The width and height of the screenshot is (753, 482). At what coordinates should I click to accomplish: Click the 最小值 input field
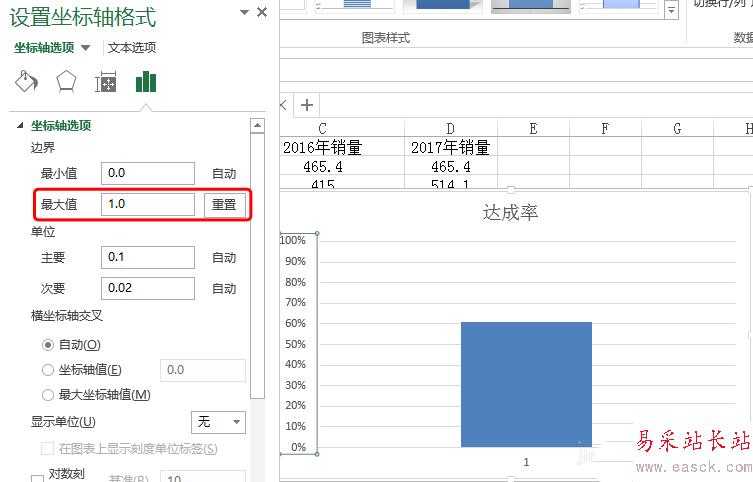[148, 173]
